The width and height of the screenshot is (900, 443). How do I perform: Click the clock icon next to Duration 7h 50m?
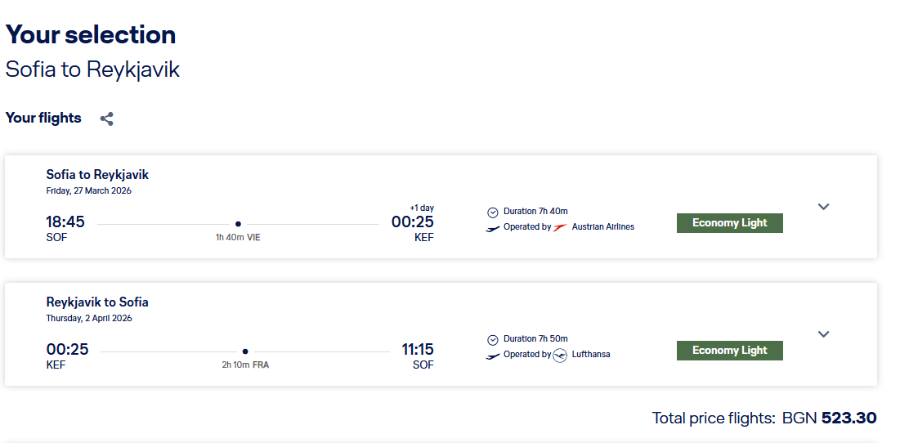point(492,339)
